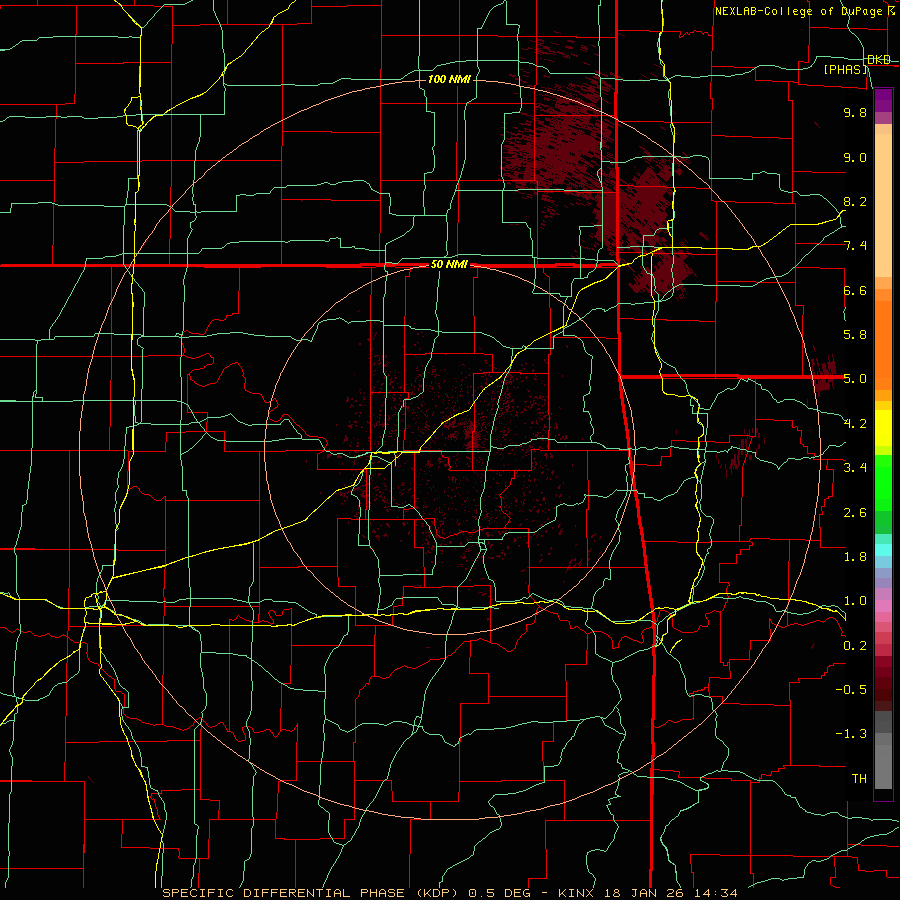Viewport: 900px width, 900px height.
Task: Click the Specific Differential Phase caption text
Action: 449,893
